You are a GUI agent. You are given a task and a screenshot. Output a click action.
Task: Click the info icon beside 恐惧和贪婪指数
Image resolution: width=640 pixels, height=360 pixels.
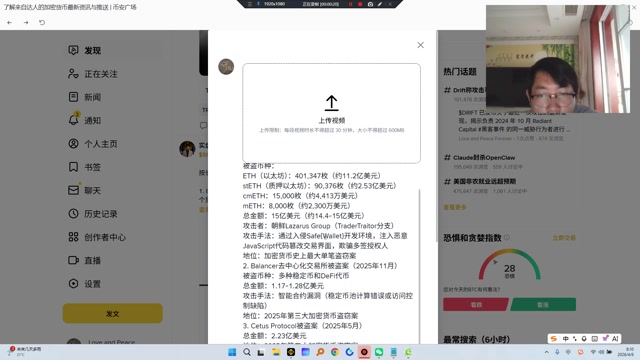[507, 237]
